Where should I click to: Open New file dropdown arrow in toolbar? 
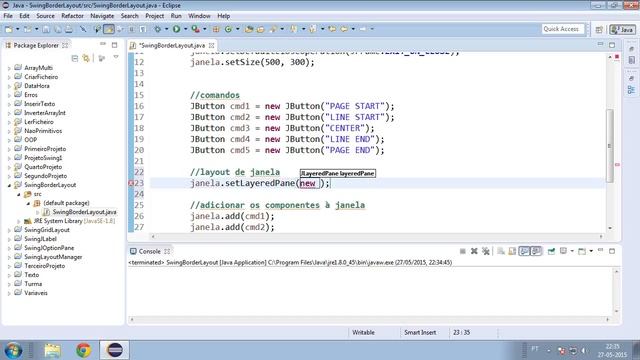click(17, 29)
